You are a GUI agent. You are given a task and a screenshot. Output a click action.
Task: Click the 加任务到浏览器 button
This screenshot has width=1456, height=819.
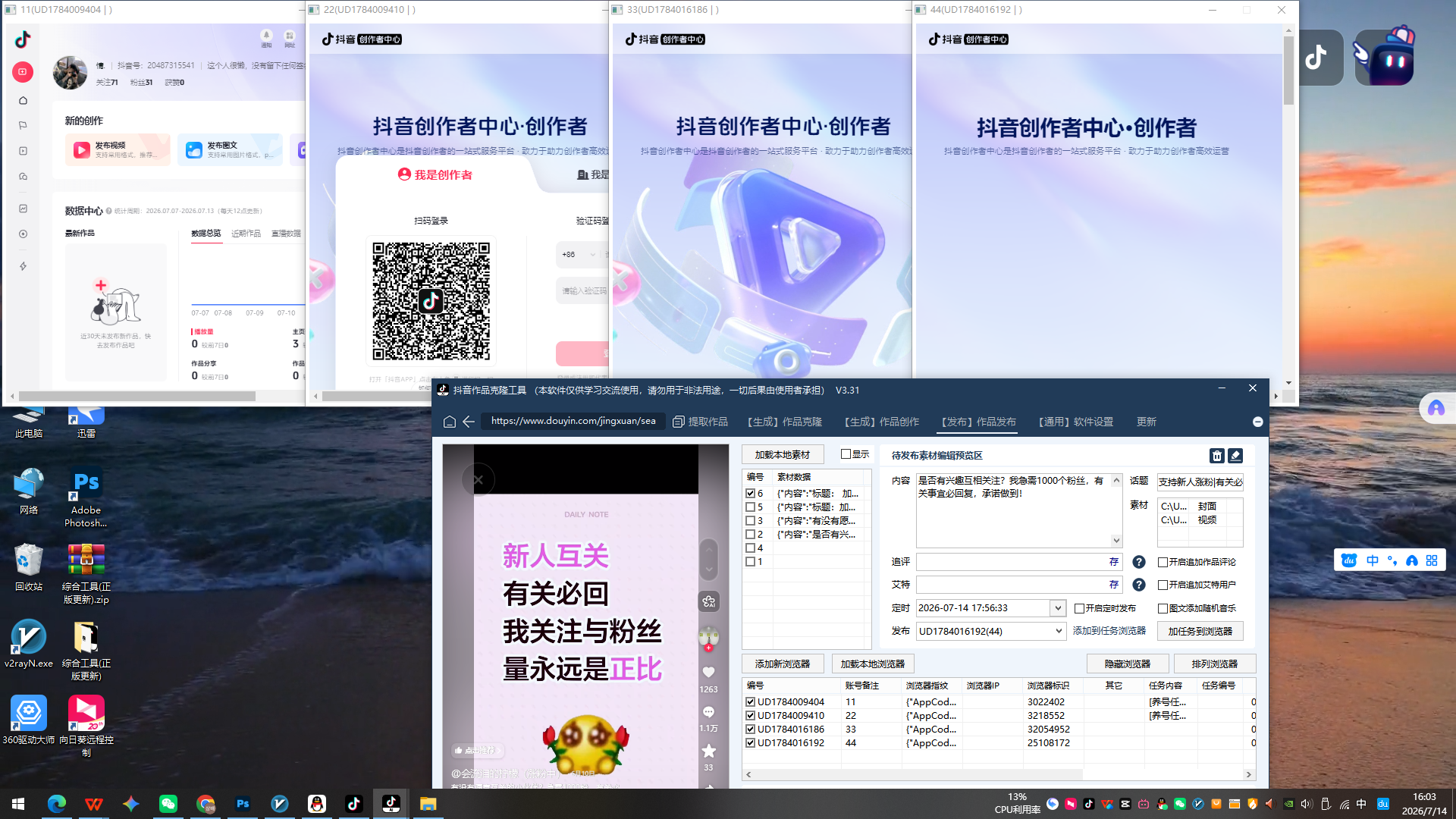1200,632
